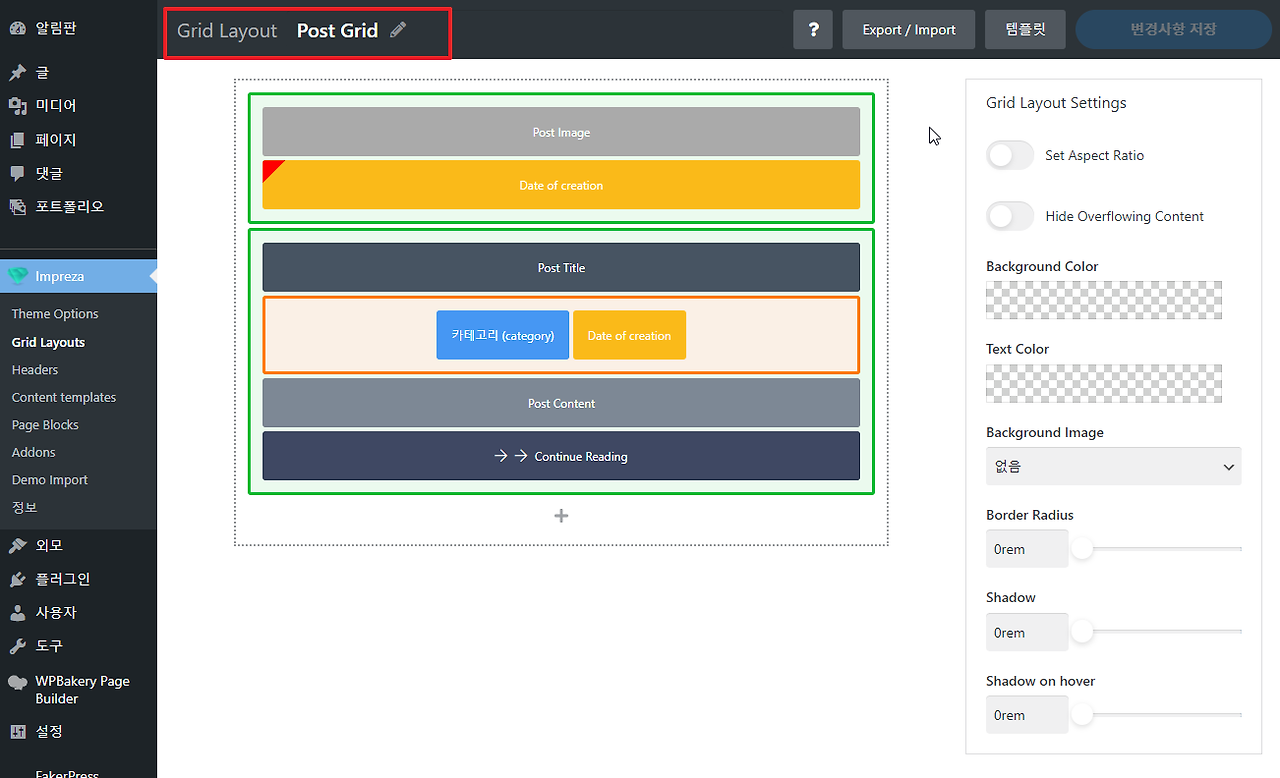Click the 변경사항 저장 save button
The image size is (1280, 778).
pos(1173,30)
